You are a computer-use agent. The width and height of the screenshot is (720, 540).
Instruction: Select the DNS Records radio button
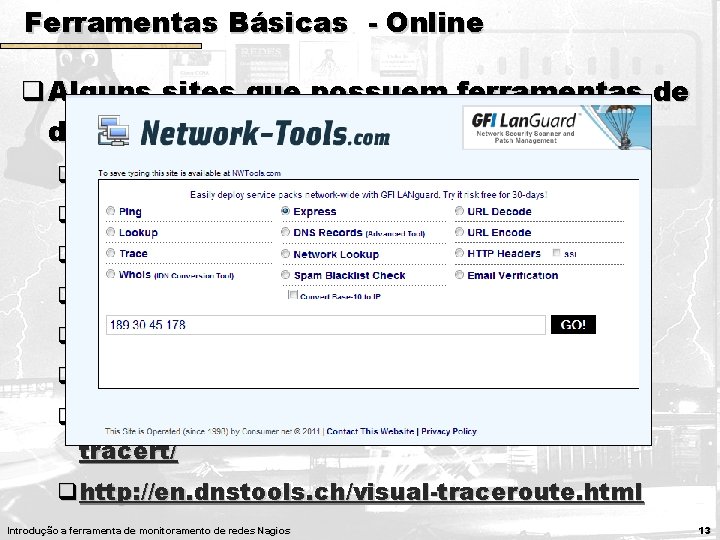coord(286,232)
